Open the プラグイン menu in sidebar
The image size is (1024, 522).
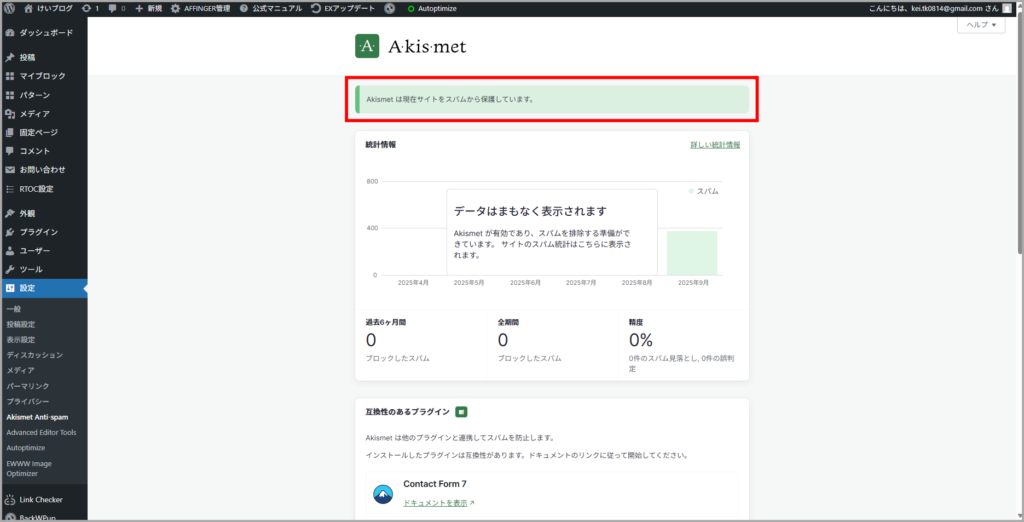click(x=38, y=232)
